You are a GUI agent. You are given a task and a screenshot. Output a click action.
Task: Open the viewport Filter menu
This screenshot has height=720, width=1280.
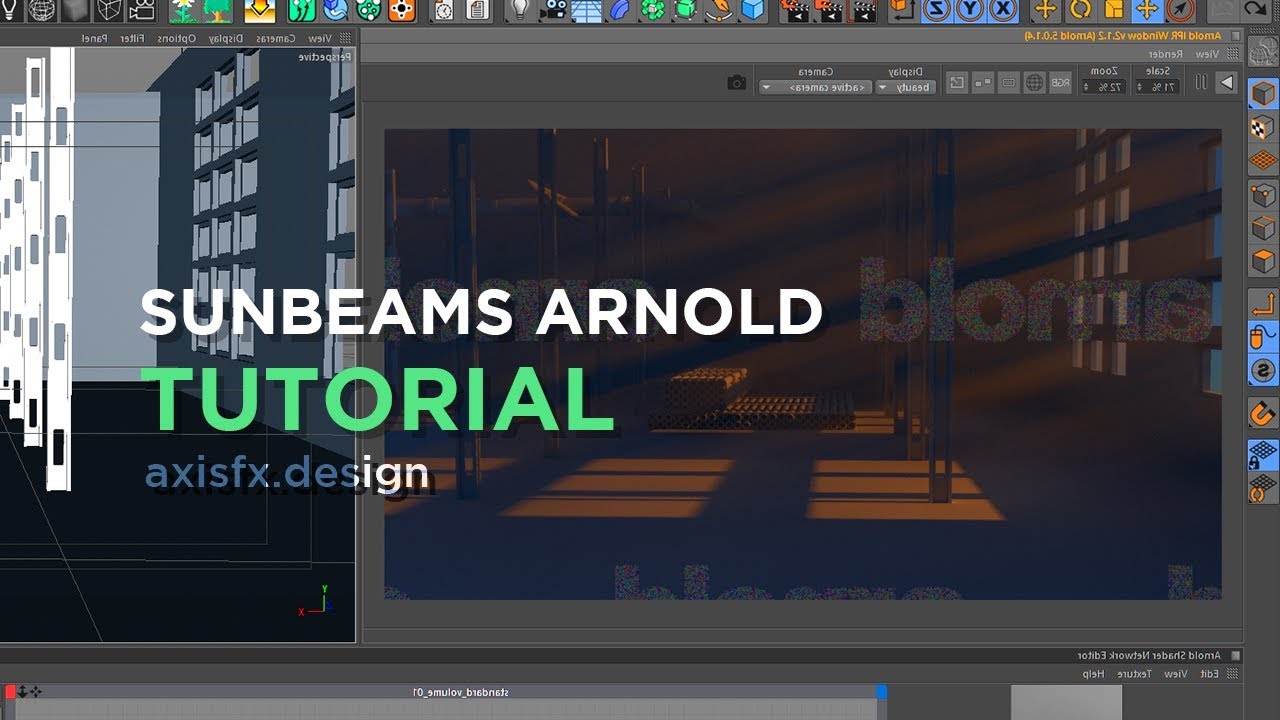[131, 38]
